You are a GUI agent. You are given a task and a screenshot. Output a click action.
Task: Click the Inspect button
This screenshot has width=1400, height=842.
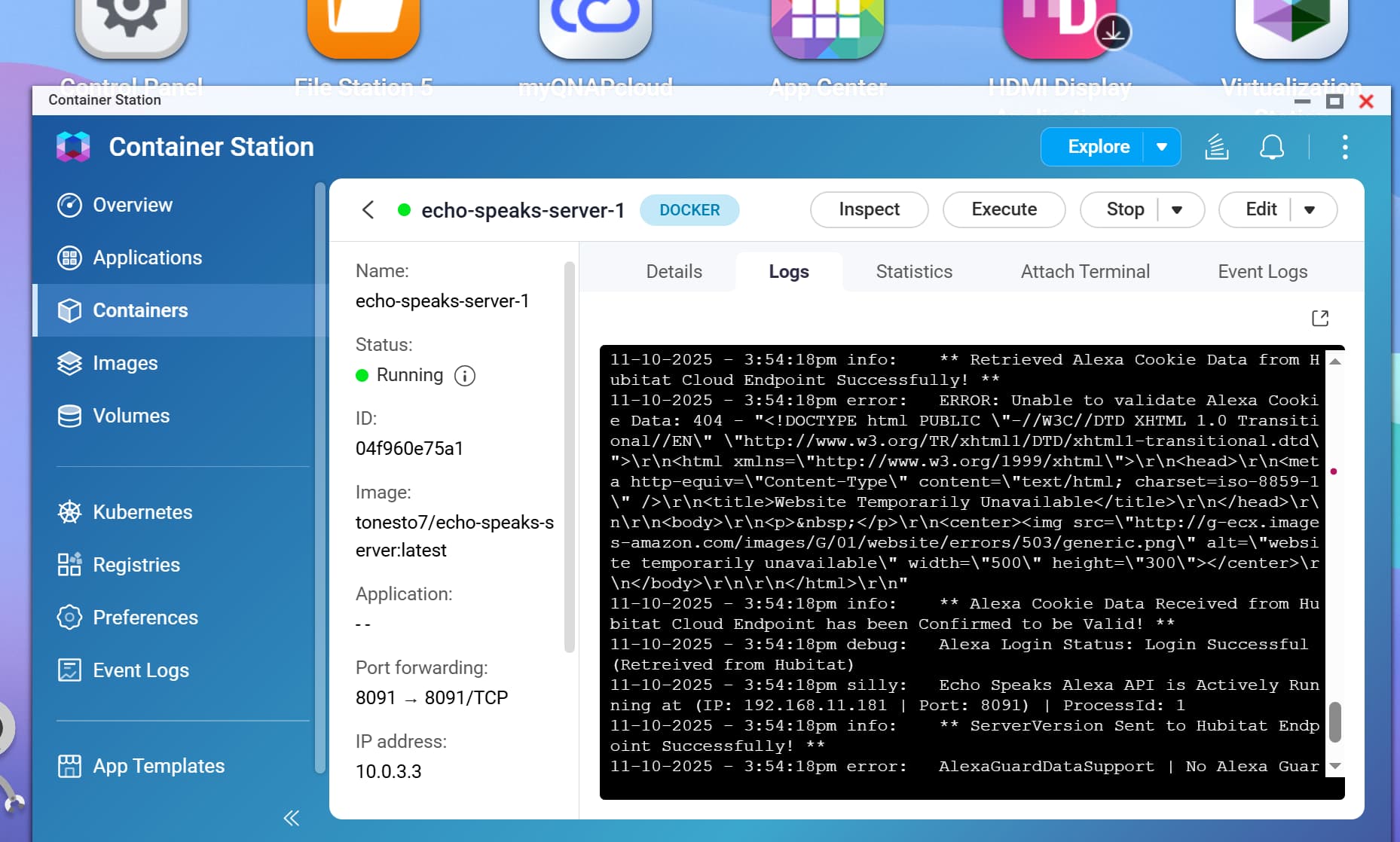[869, 209]
